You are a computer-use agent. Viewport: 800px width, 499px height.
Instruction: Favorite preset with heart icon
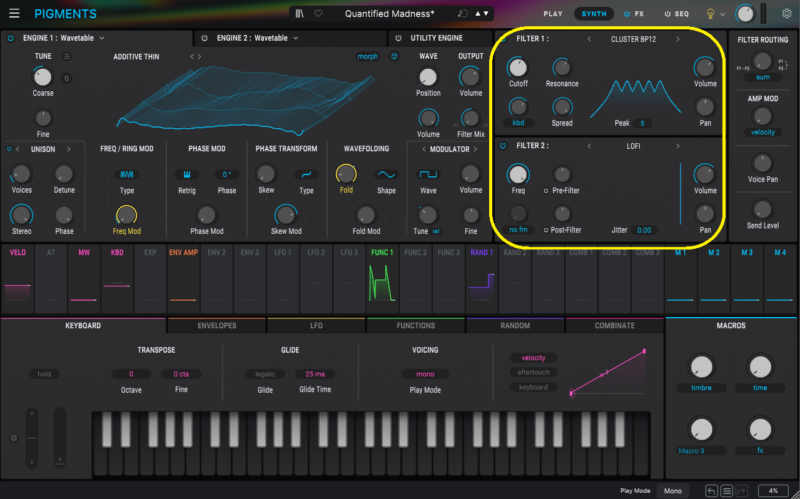[x=318, y=14]
